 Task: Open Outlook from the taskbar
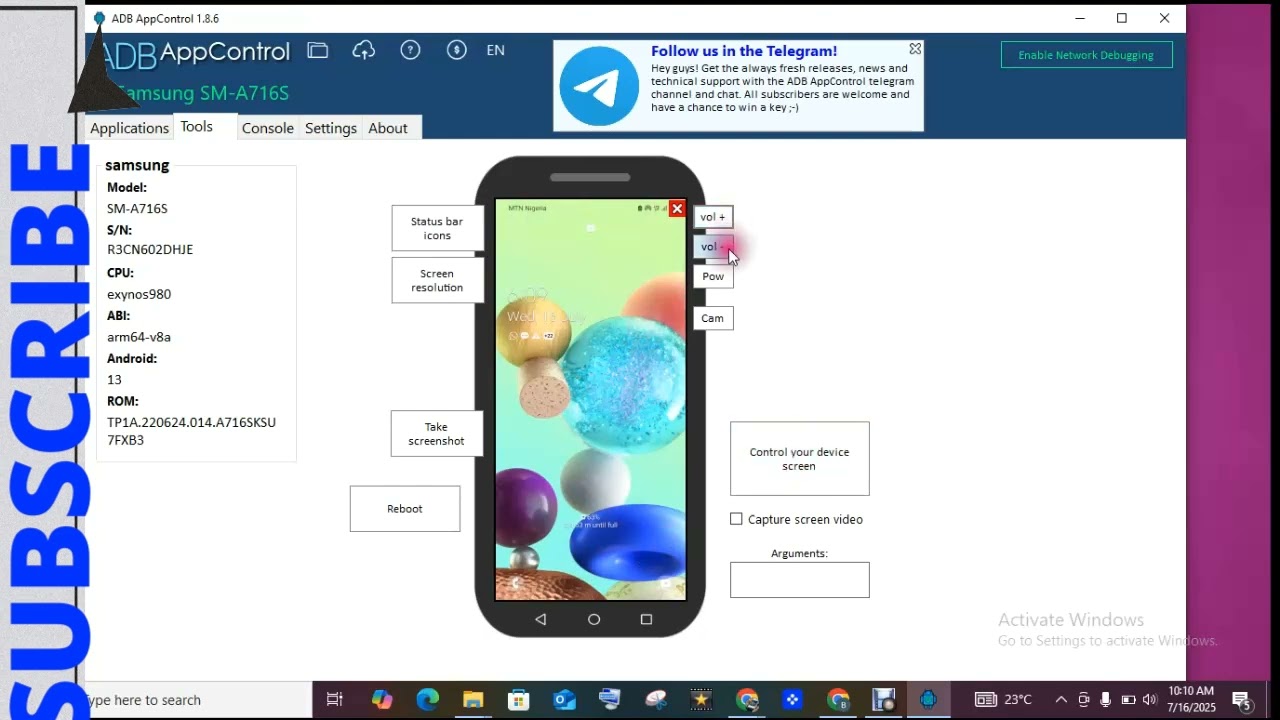coord(565,700)
